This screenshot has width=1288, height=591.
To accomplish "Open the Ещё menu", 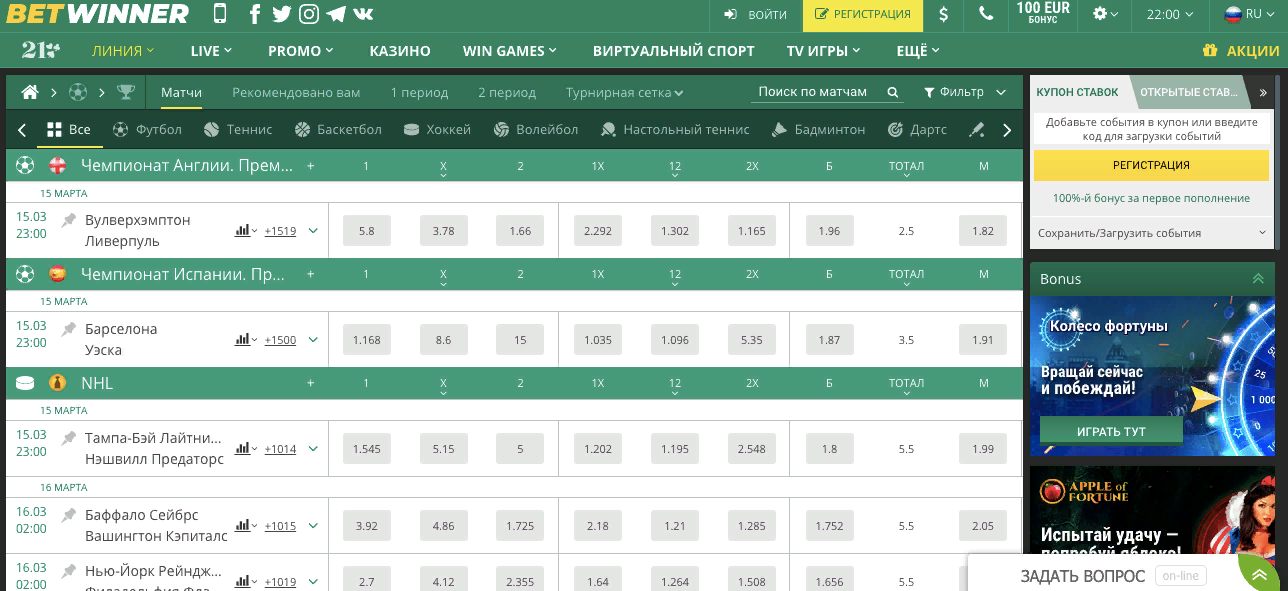I will pos(918,51).
